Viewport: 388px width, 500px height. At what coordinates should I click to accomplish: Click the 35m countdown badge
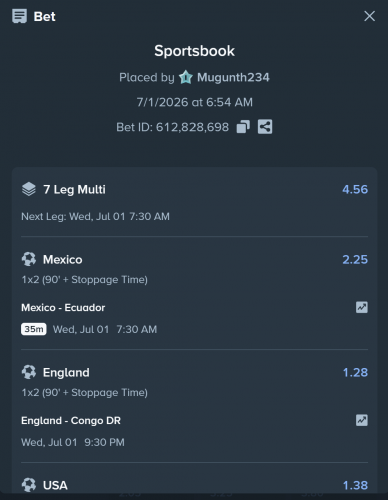pyautogui.click(x=34, y=329)
